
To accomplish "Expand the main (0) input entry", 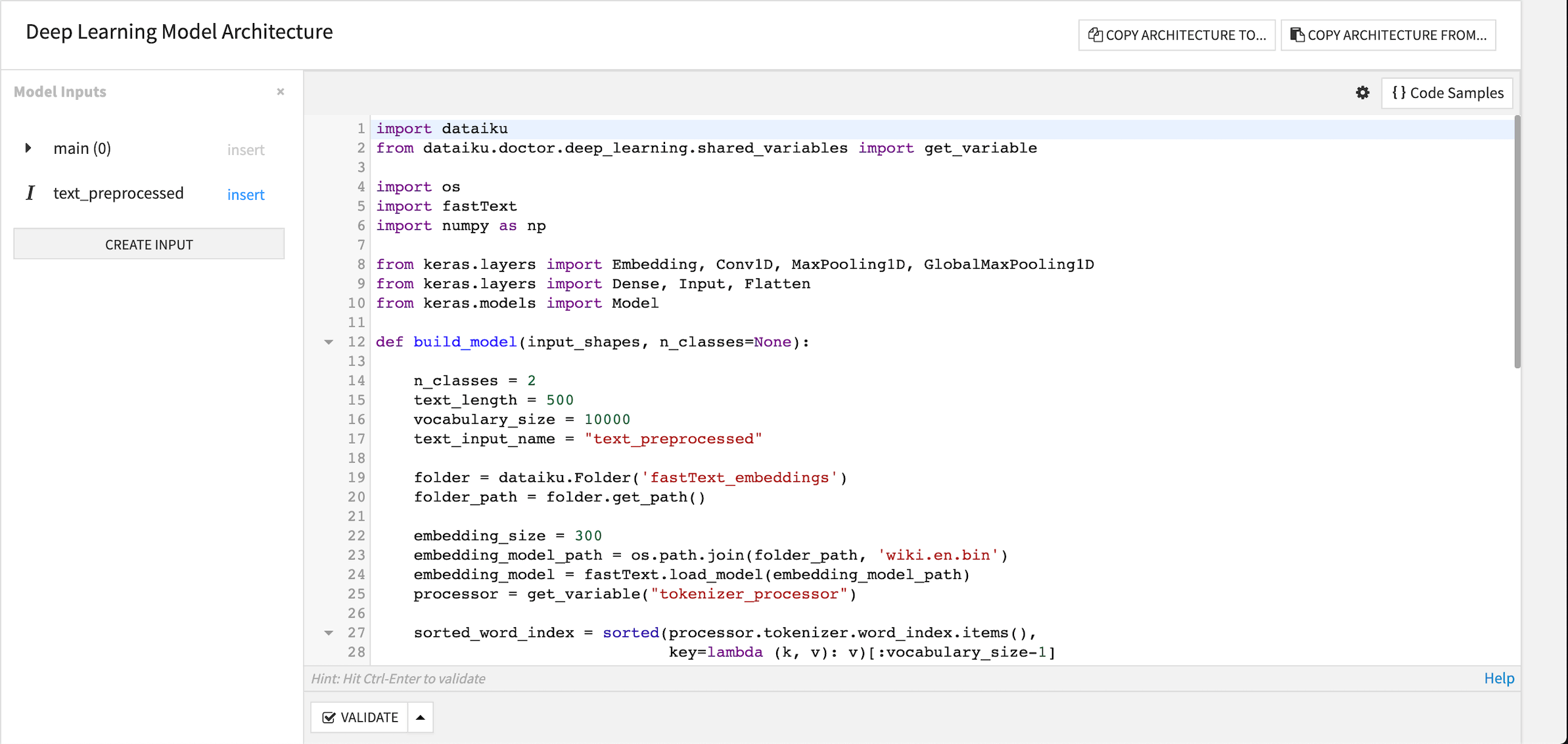I will [x=28, y=148].
